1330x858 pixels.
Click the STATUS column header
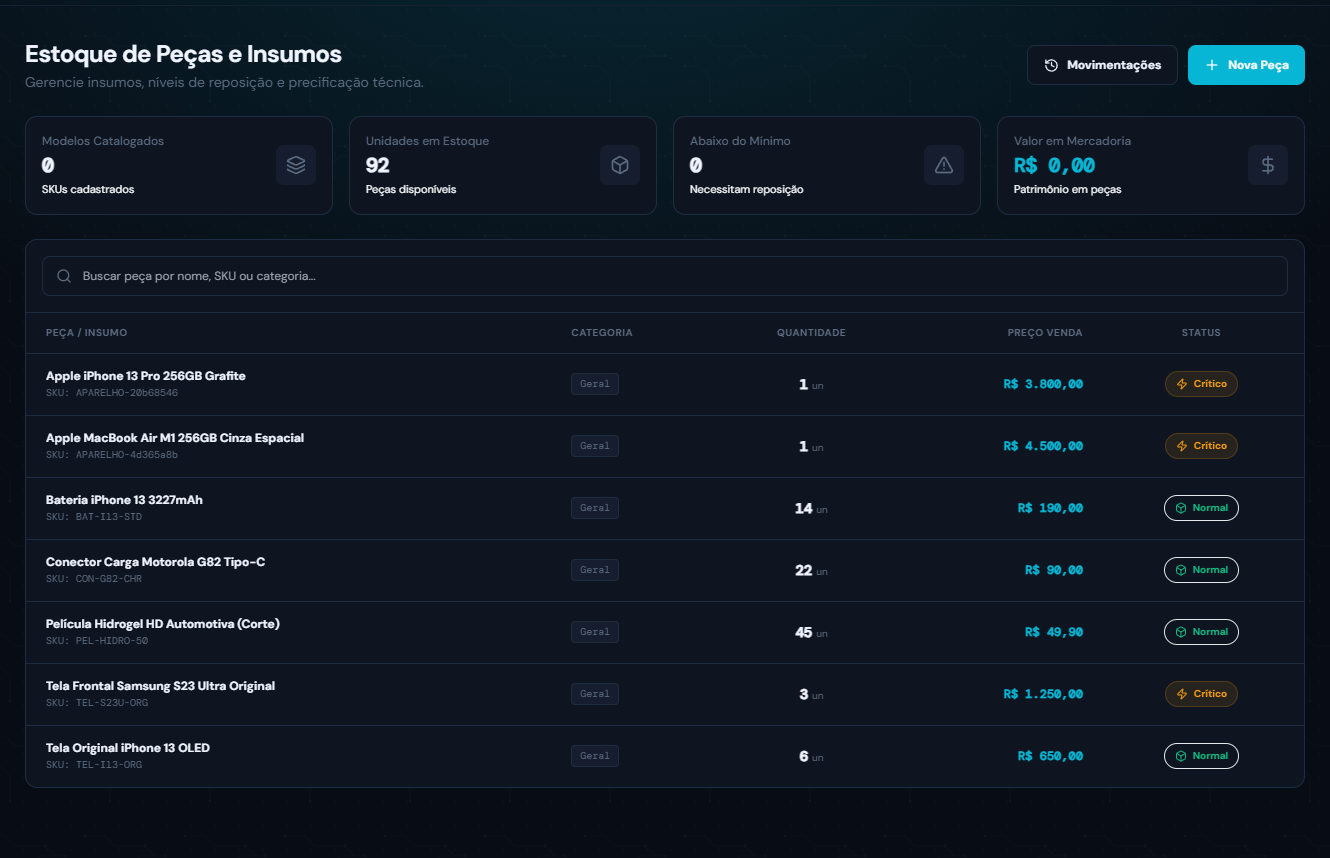coord(1201,333)
